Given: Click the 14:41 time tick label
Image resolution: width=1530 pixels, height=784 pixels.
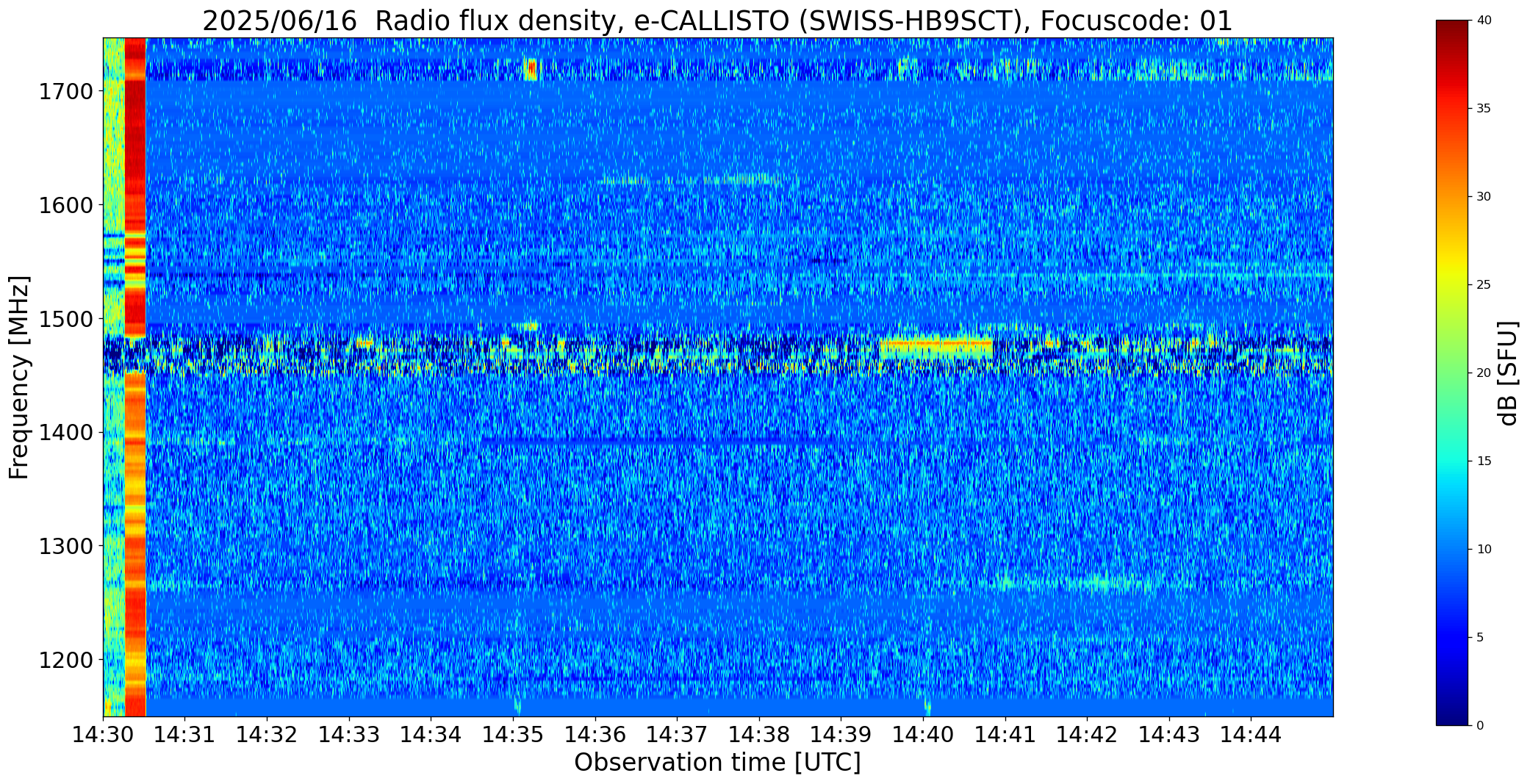Looking at the screenshot, I should pos(1005,735).
